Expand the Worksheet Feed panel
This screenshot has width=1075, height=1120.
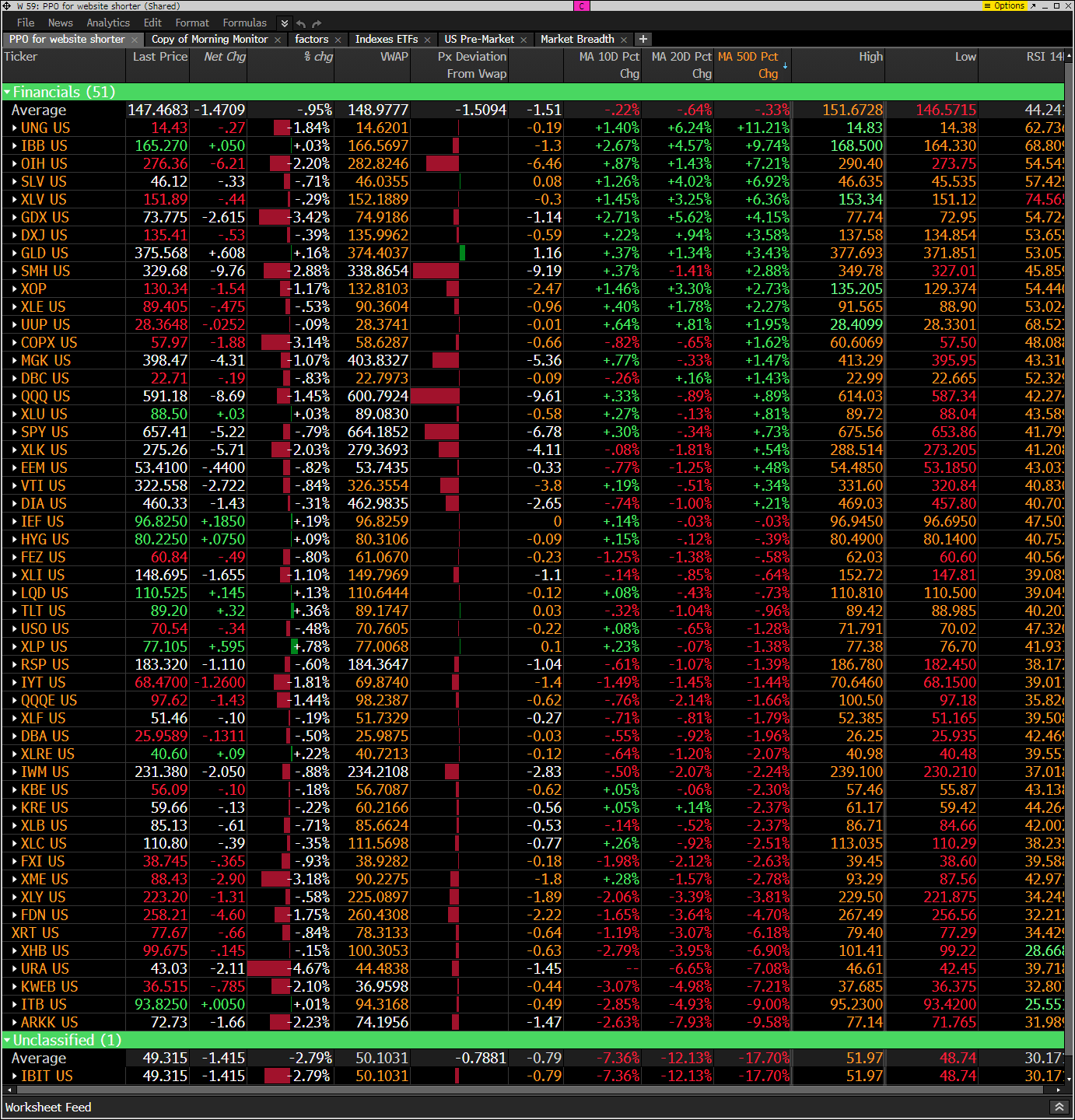pyautogui.click(x=1059, y=1107)
